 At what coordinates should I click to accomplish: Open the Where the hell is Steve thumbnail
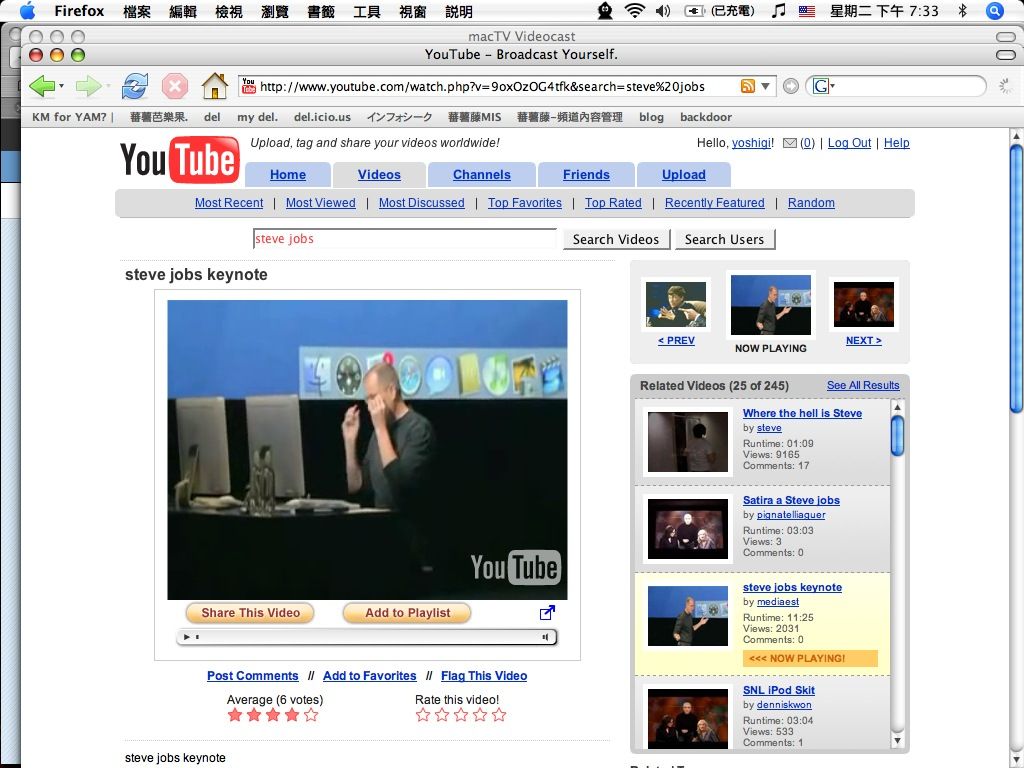point(688,441)
